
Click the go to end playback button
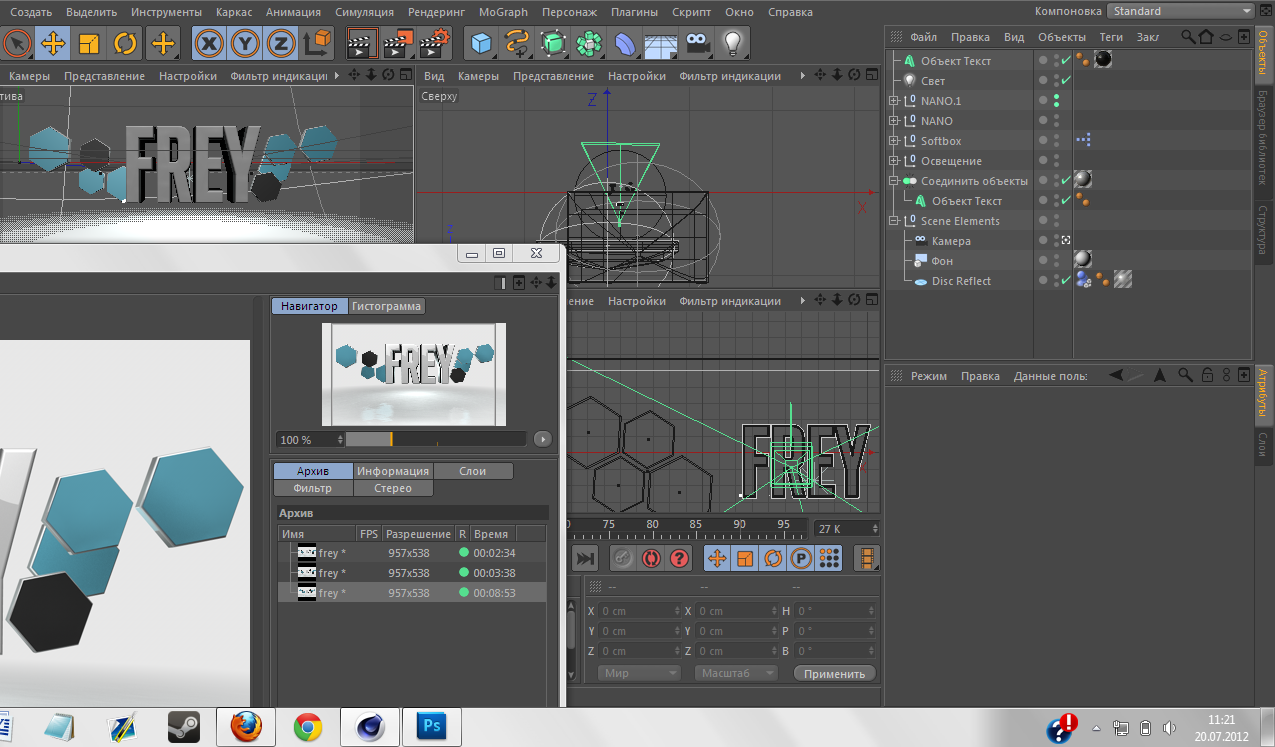coord(585,558)
